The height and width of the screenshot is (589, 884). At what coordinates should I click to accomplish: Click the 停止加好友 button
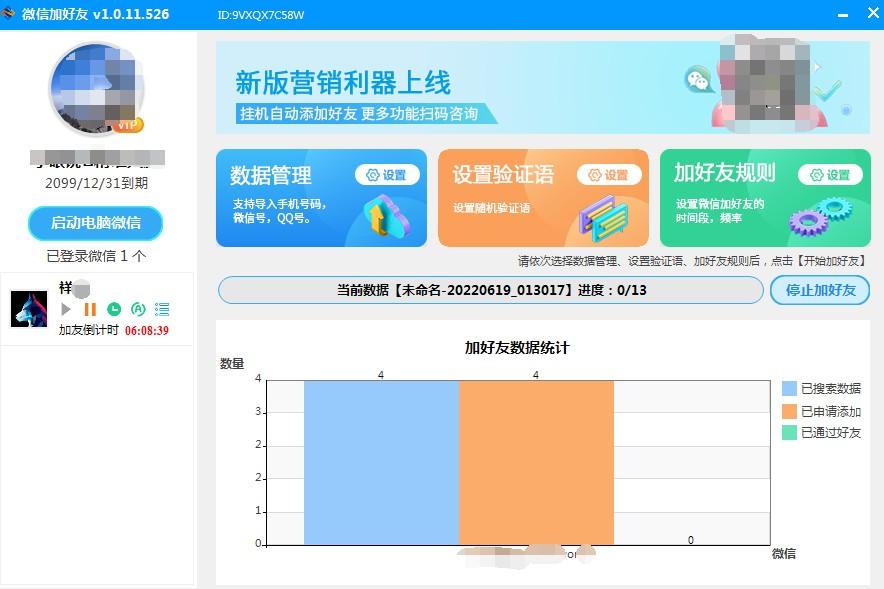pos(820,290)
